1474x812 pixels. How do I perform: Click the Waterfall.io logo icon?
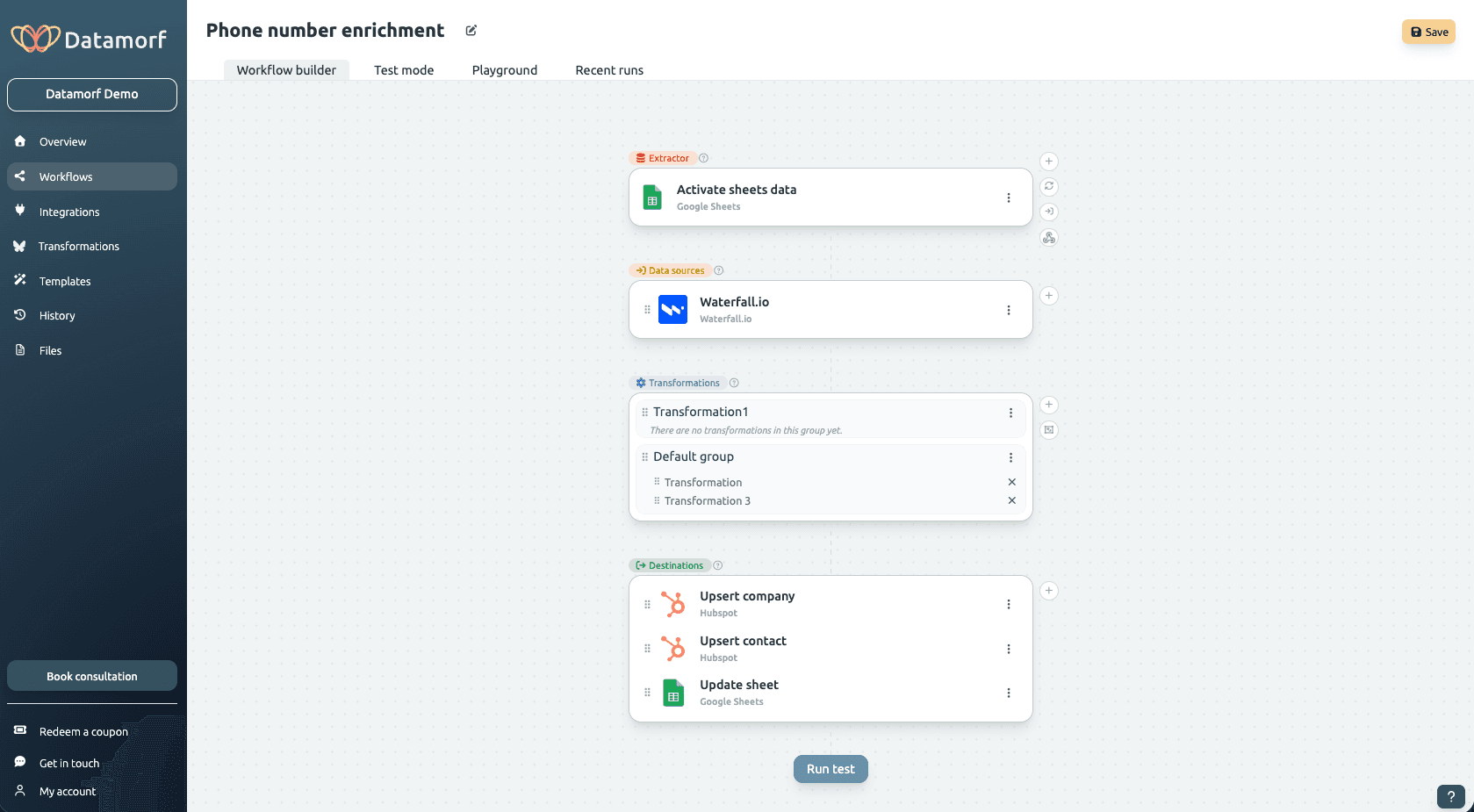(673, 310)
